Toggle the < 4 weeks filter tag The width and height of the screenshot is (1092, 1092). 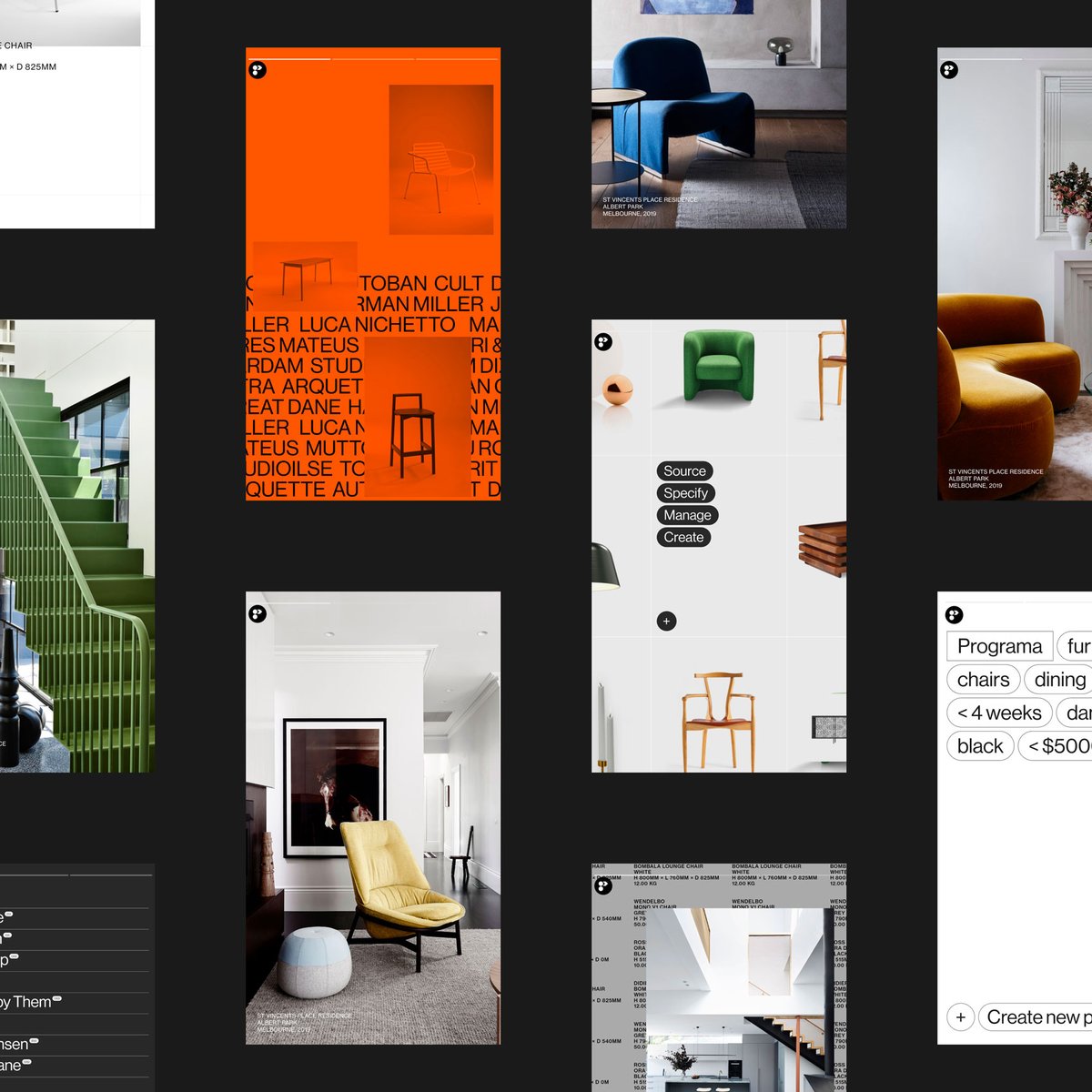[x=999, y=713]
